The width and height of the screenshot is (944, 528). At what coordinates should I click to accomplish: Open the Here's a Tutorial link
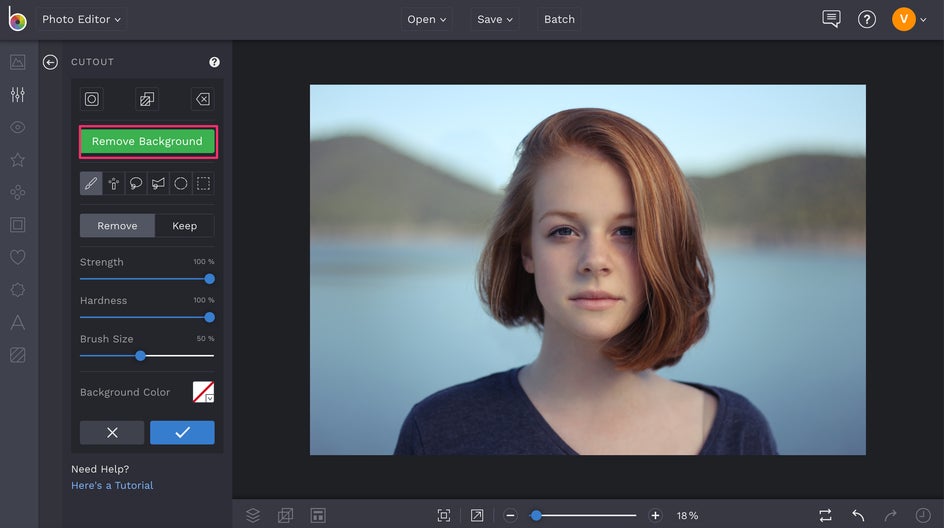coord(112,485)
